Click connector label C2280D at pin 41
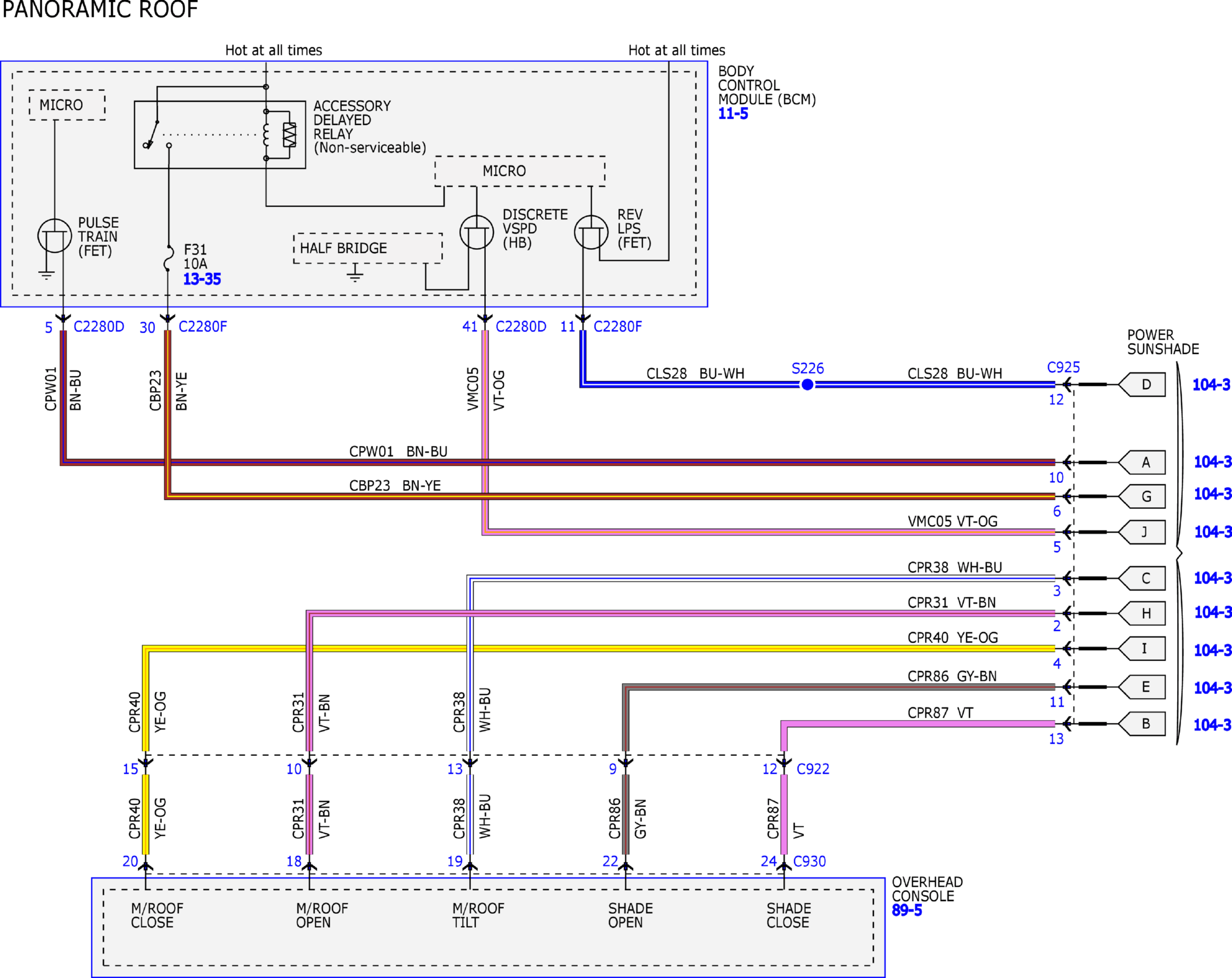The height and width of the screenshot is (978, 1232). coord(521,327)
